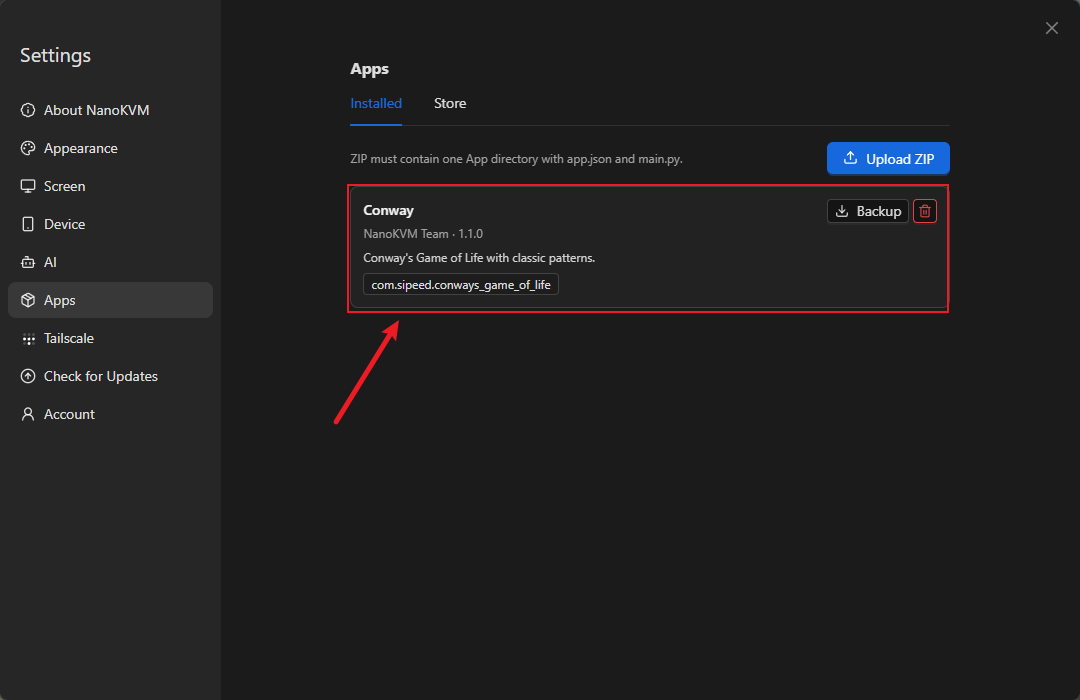This screenshot has height=700, width=1080.
Task: Back up the Conway app
Action: [x=867, y=211]
